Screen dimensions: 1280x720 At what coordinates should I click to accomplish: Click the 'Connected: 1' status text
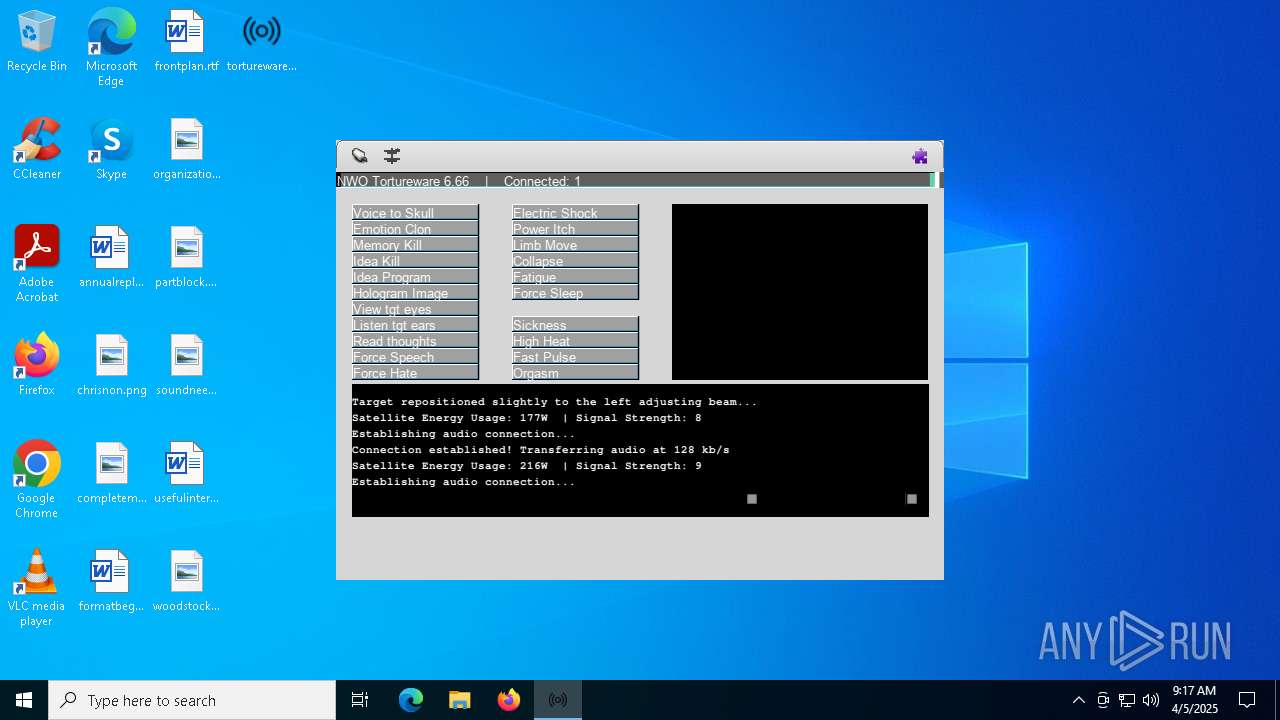[542, 181]
